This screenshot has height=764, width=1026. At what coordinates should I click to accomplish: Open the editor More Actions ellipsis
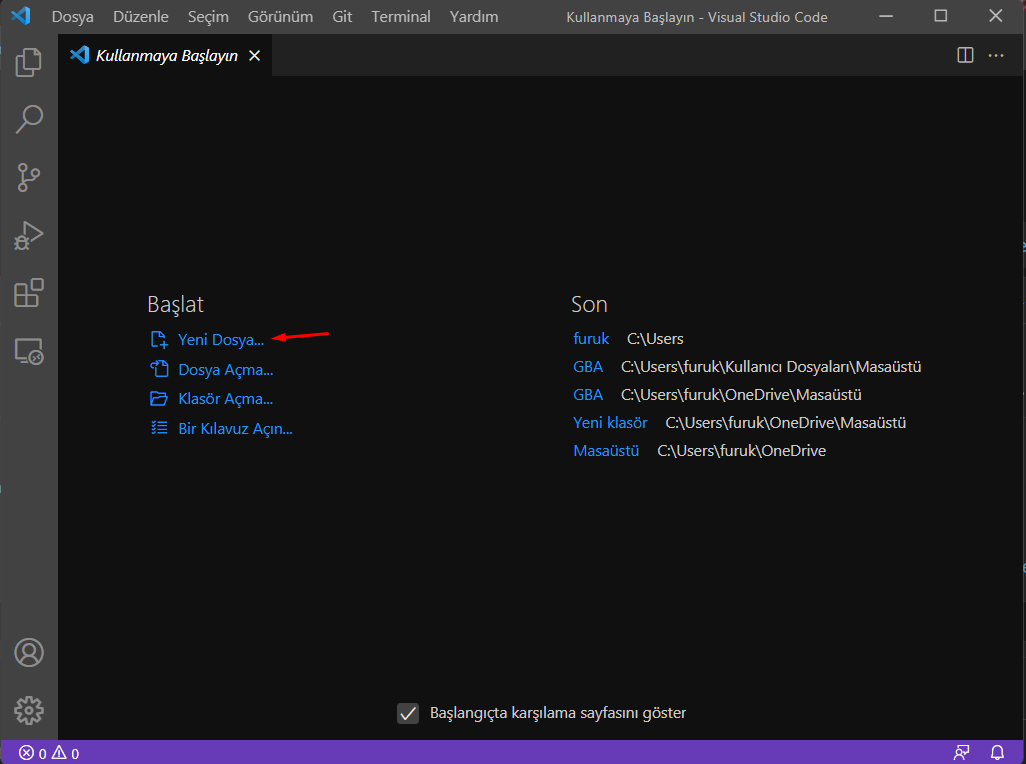coord(996,56)
